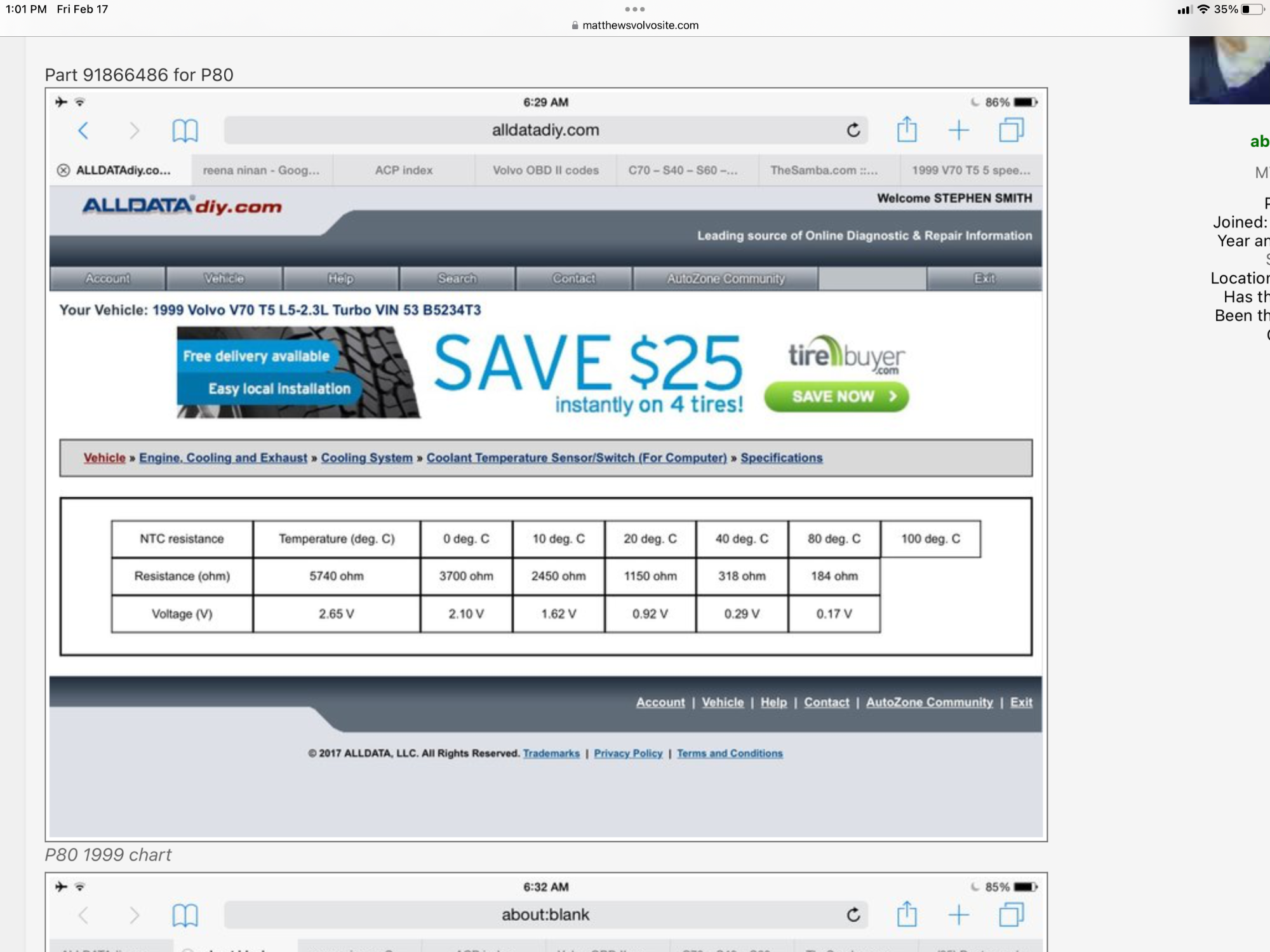Tap the share icon beside the address bar

(906, 130)
